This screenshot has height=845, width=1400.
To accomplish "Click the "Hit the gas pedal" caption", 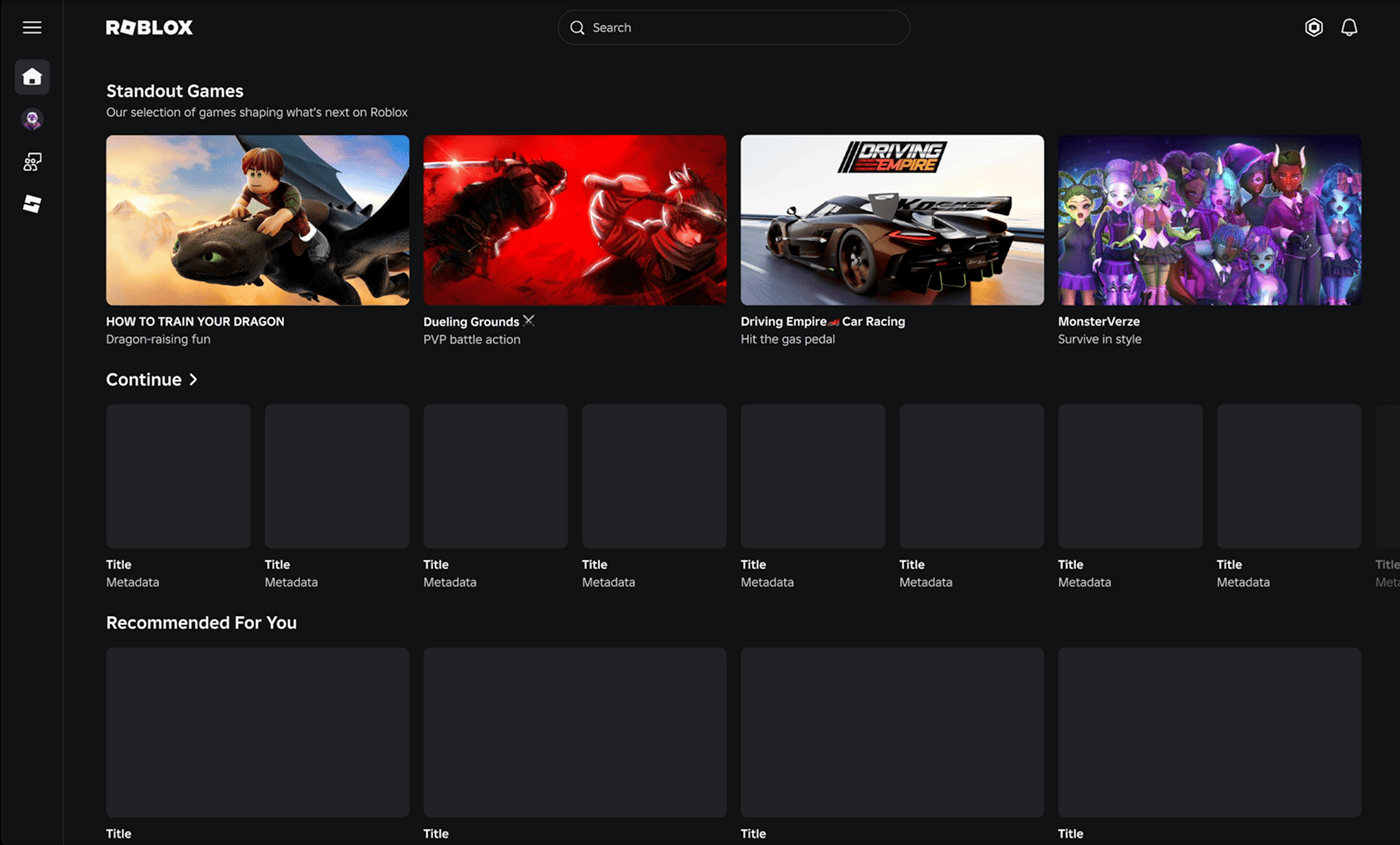I will (788, 340).
